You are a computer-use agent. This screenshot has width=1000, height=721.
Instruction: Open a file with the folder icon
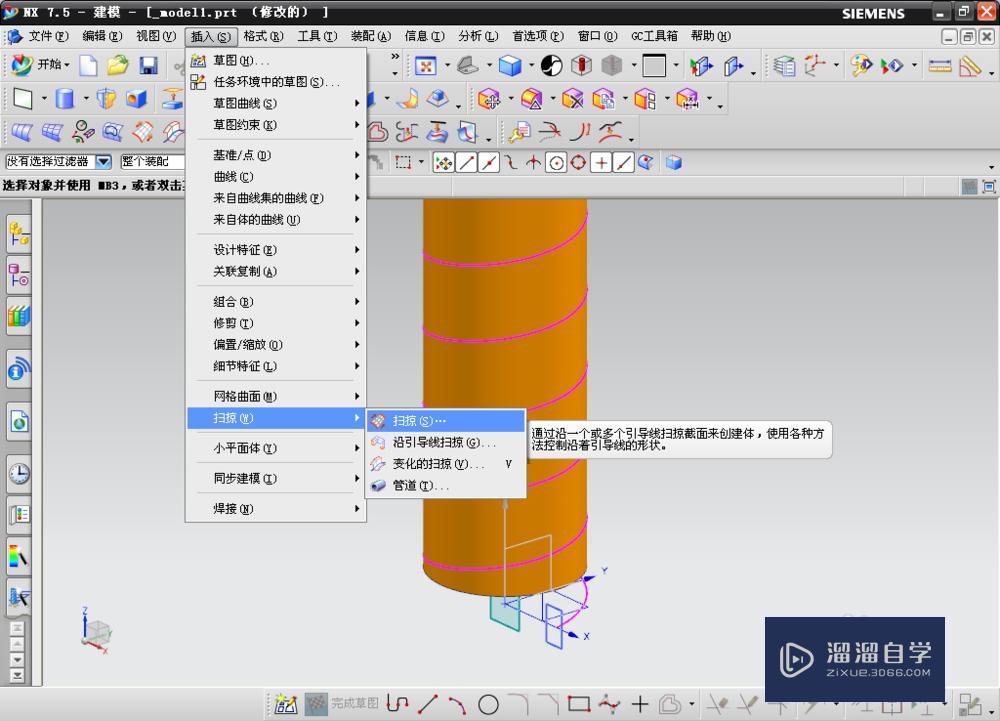coord(117,65)
